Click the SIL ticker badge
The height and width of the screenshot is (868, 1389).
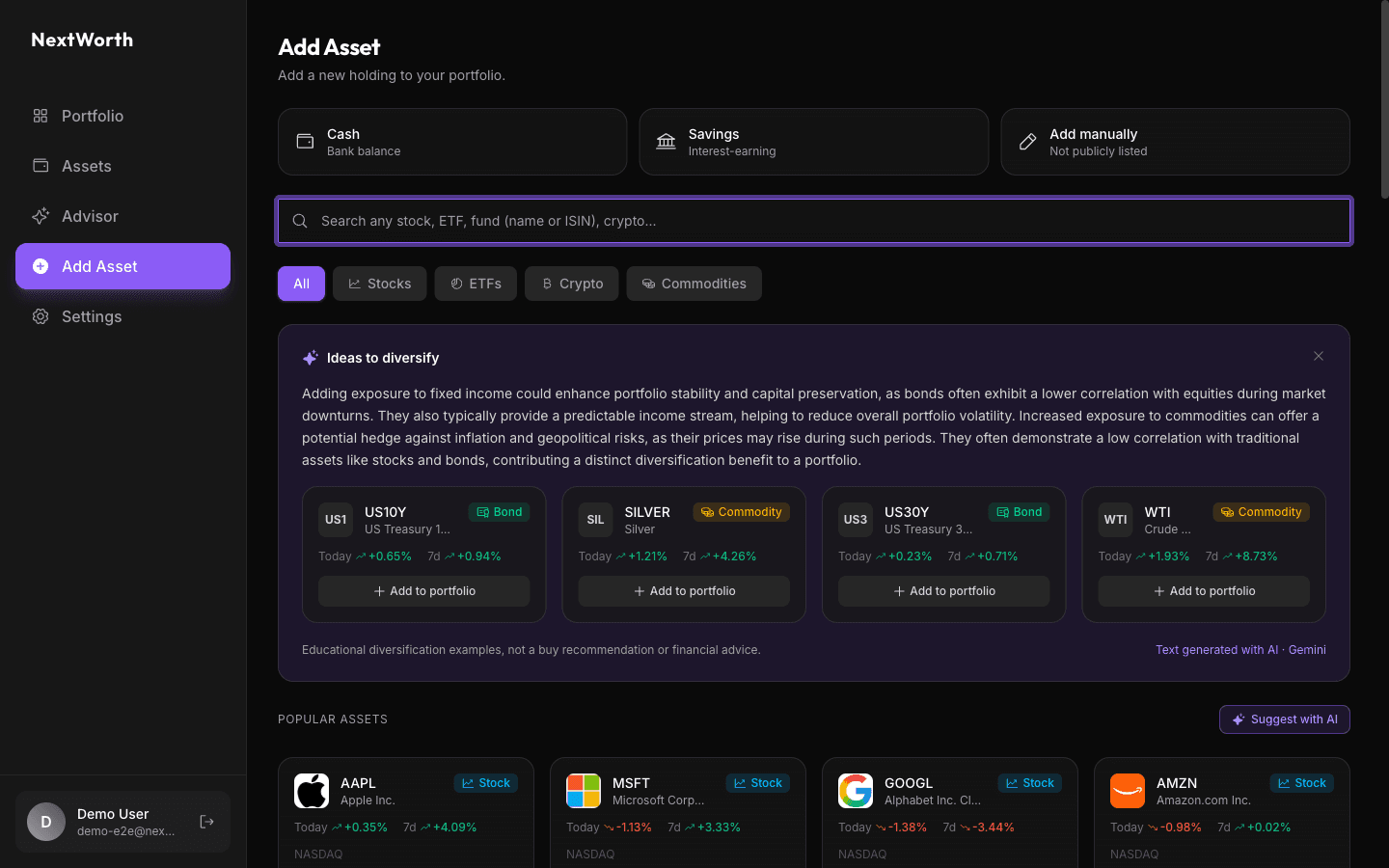pyautogui.click(x=595, y=520)
